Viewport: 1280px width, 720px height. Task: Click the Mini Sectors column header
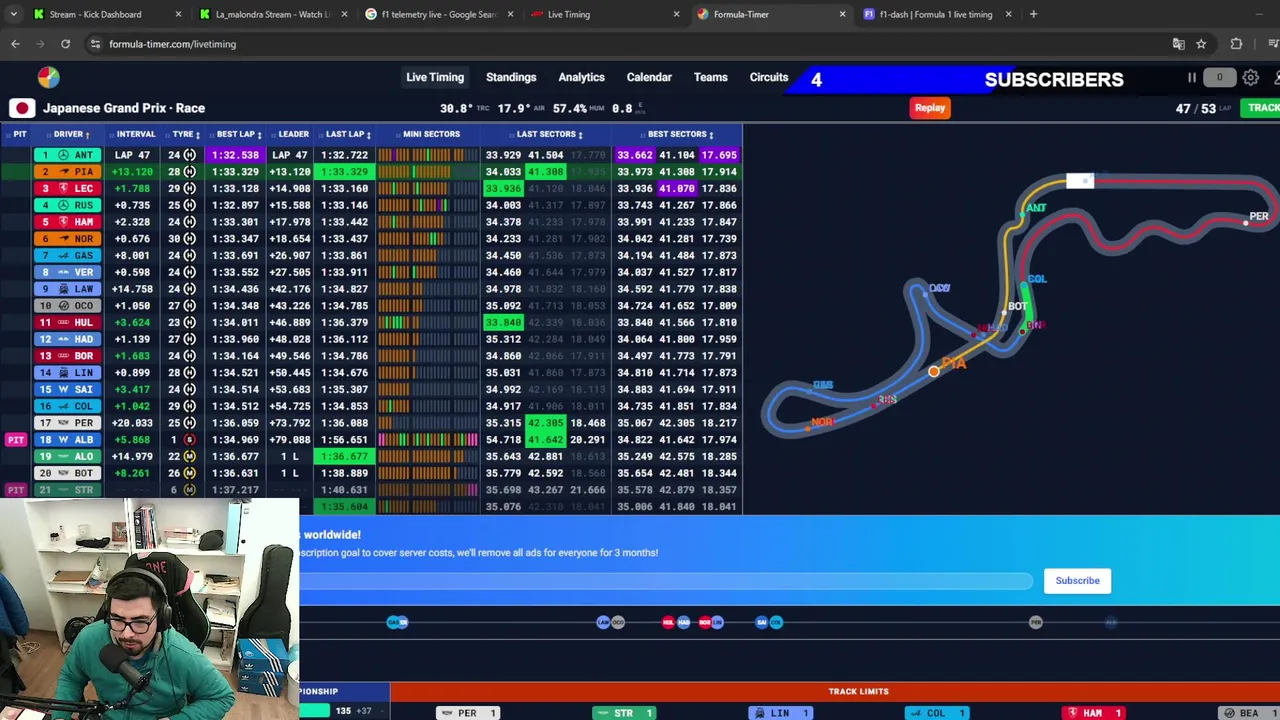point(431,134)
